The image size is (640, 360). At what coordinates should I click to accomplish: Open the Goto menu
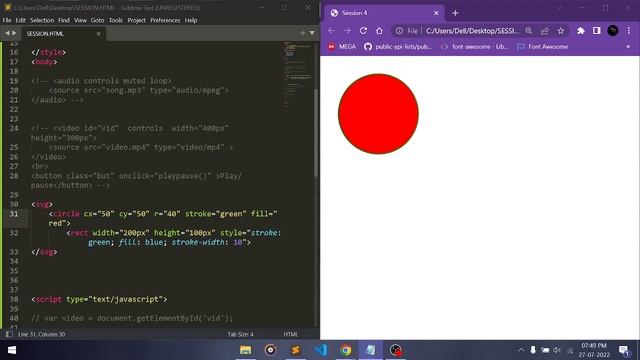(97, 20)
